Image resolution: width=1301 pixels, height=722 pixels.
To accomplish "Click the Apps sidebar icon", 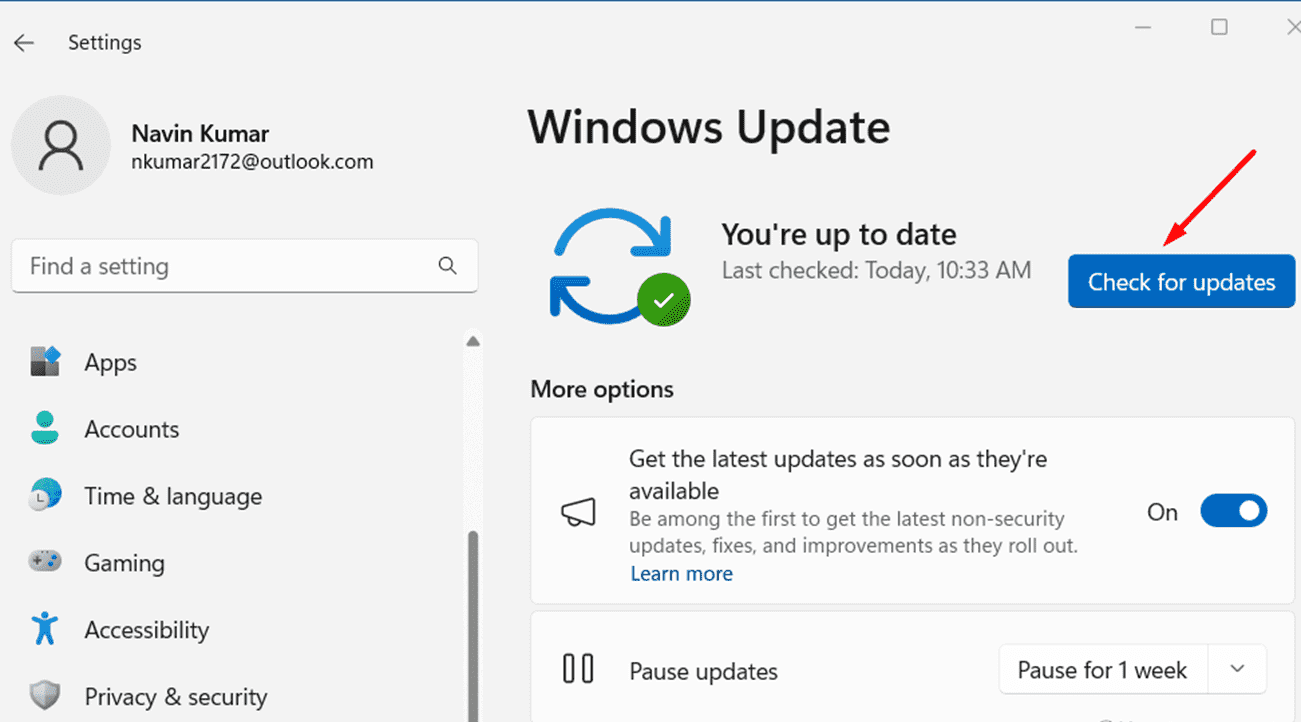I will tap(46, 362).
